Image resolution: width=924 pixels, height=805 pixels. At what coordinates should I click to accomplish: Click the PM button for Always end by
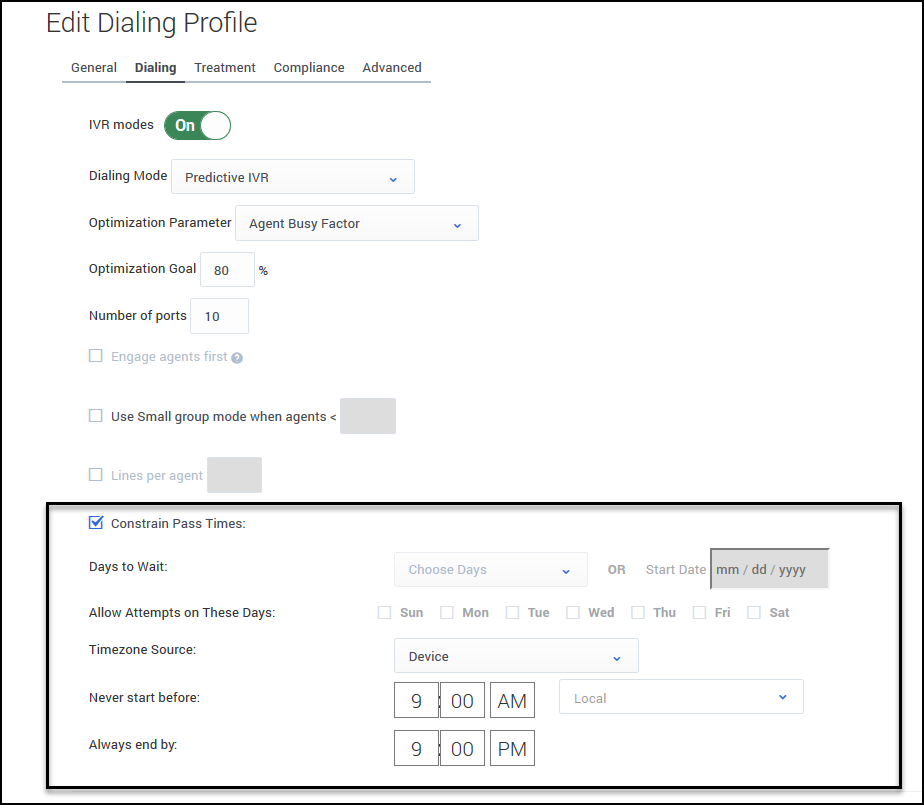point(512,748)
